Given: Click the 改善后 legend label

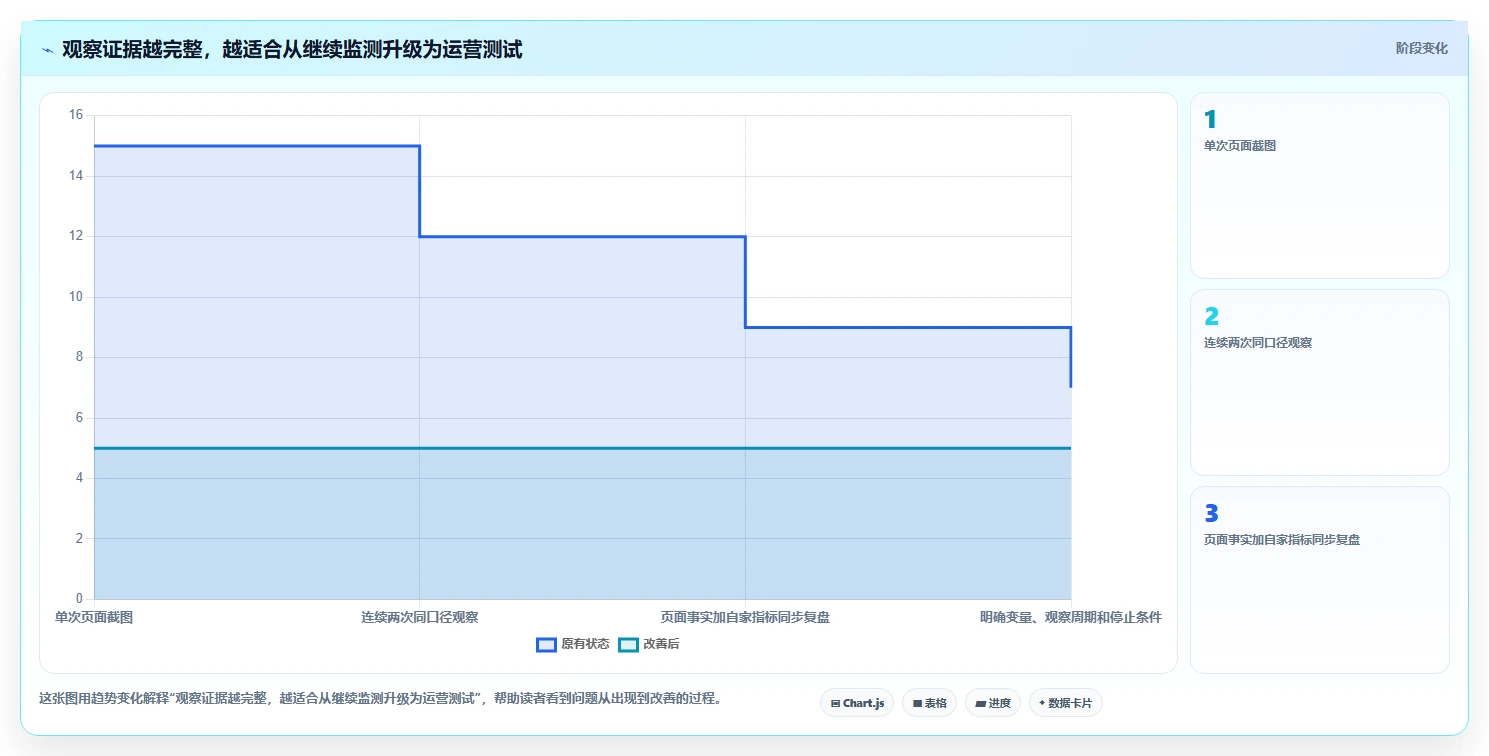Looking at the screenshot, I should 661,644.
